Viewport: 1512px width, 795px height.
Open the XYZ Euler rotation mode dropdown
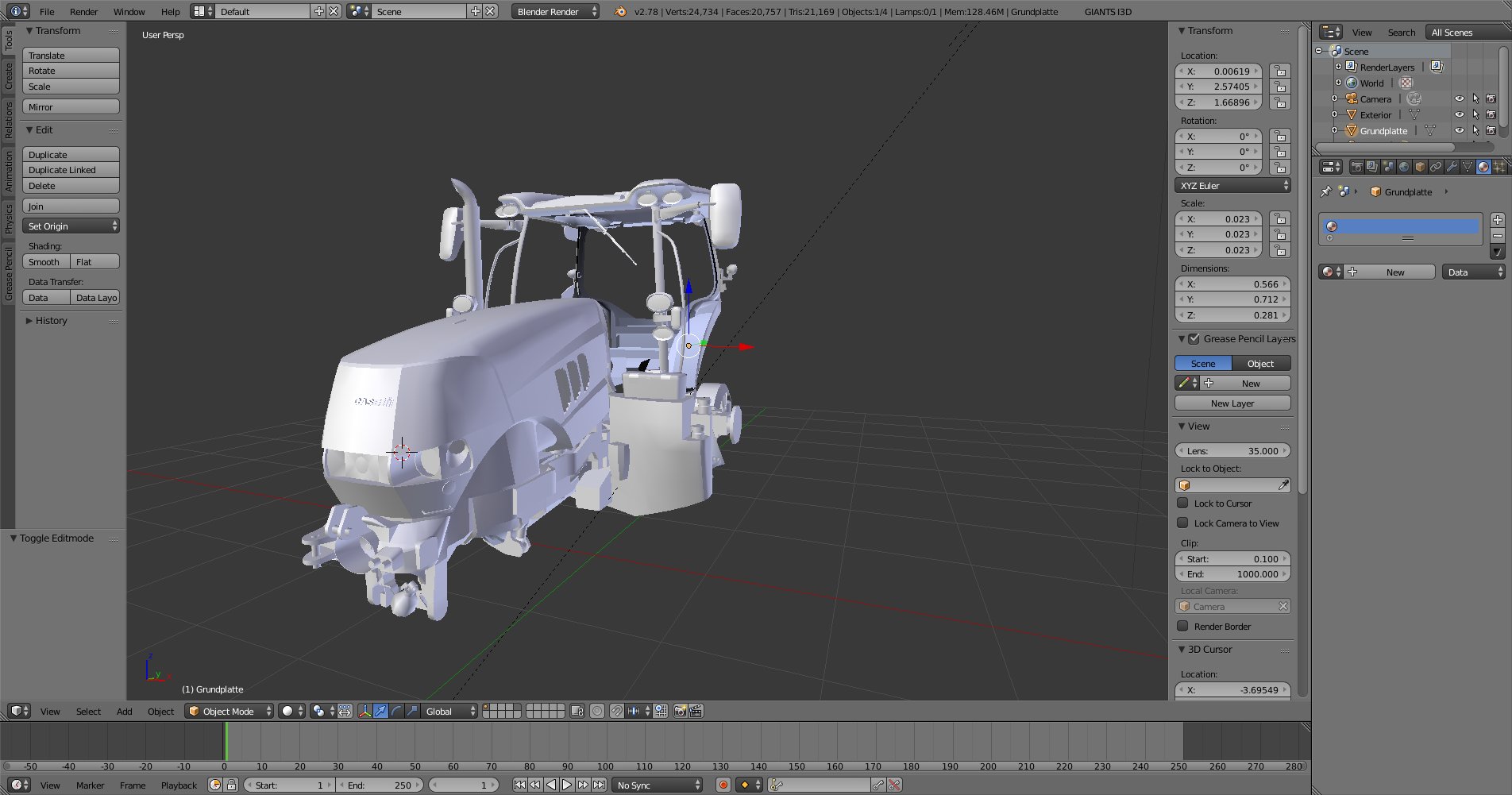[1232, 185]
